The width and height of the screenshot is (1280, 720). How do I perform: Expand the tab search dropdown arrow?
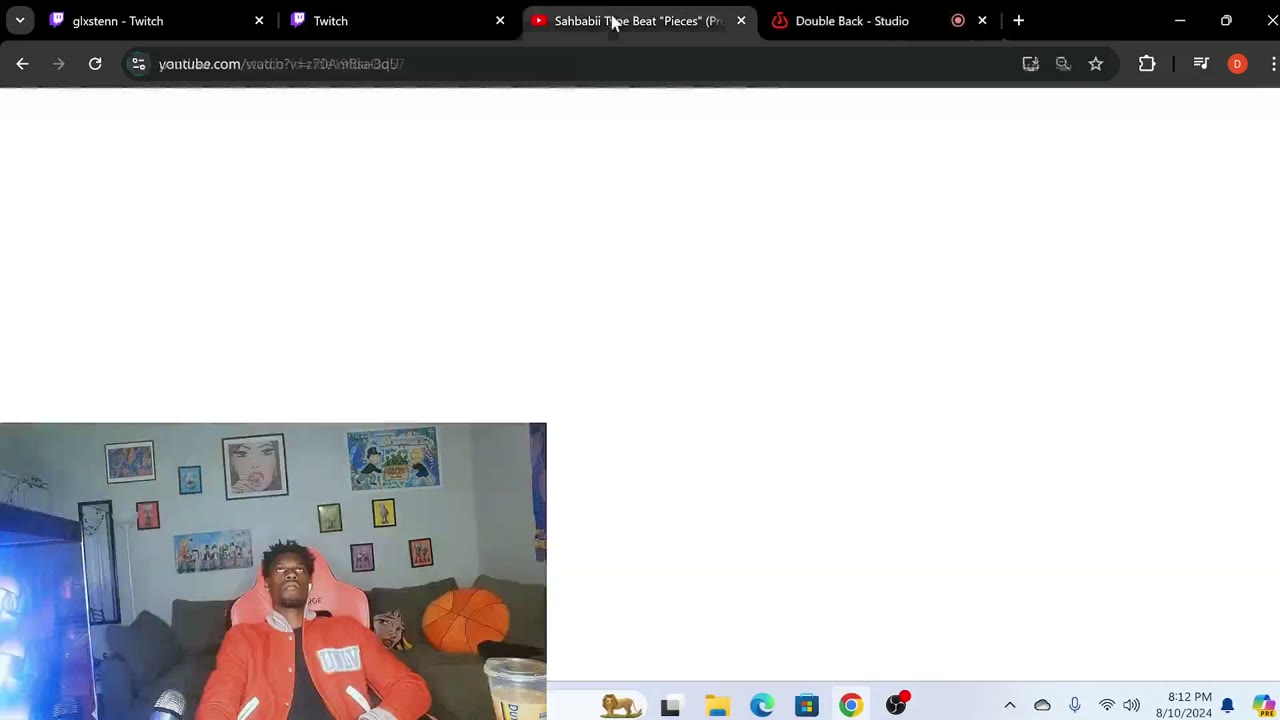(x=19, y=20)
